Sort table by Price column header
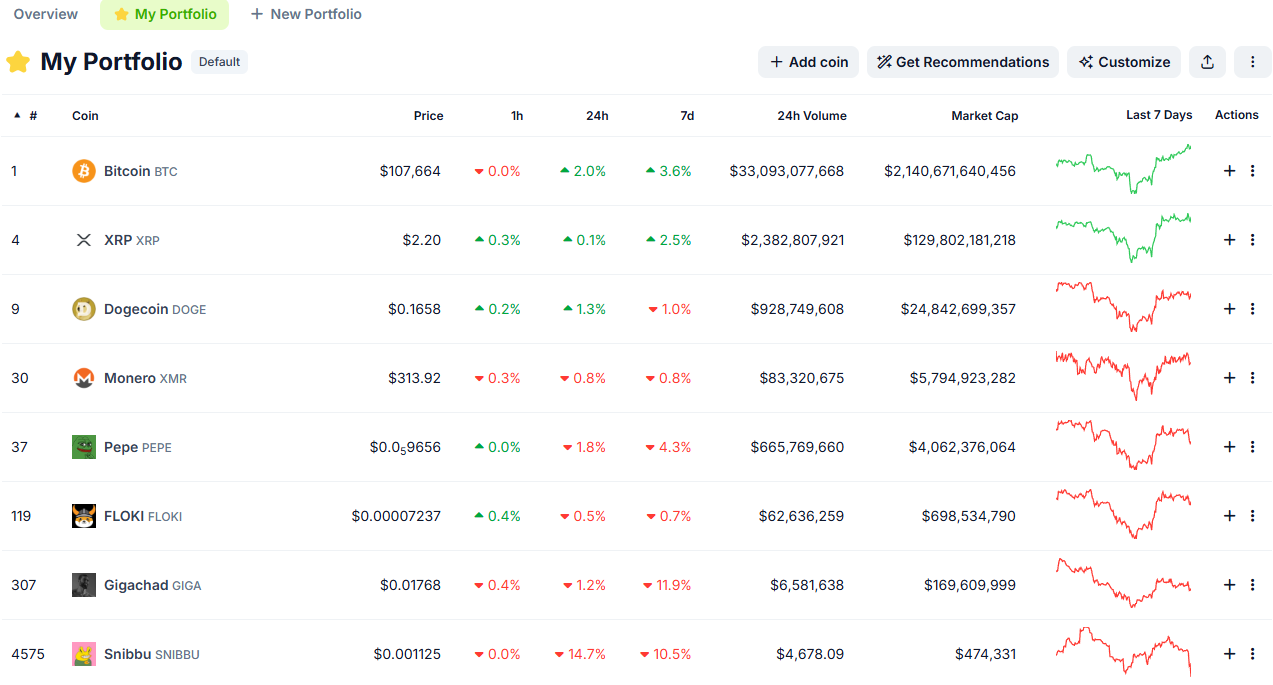1273x685 pixels. [428, 115]
